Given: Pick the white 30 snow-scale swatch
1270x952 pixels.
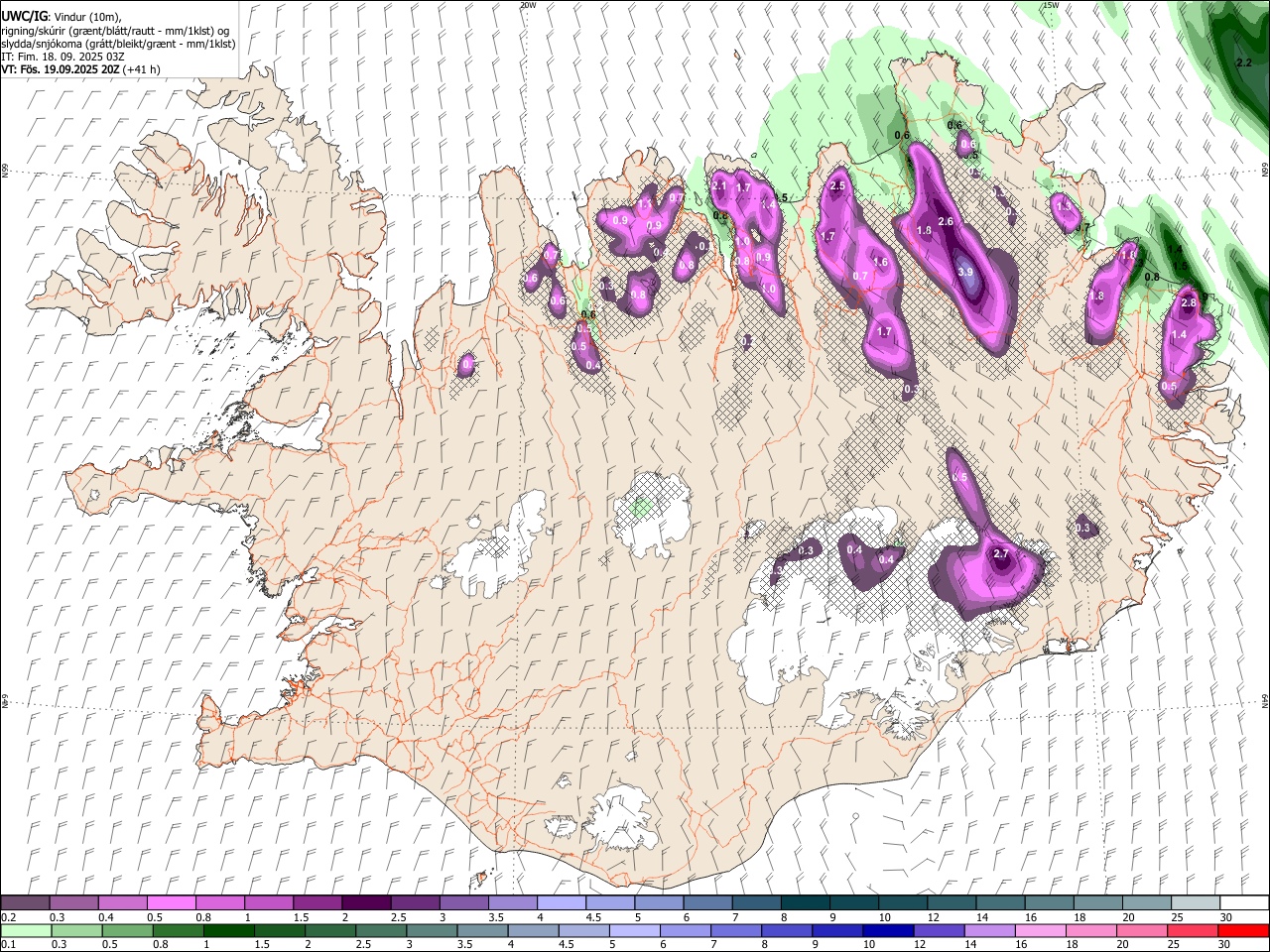Looking at the screenshot, I should (x=1244, y=903).
